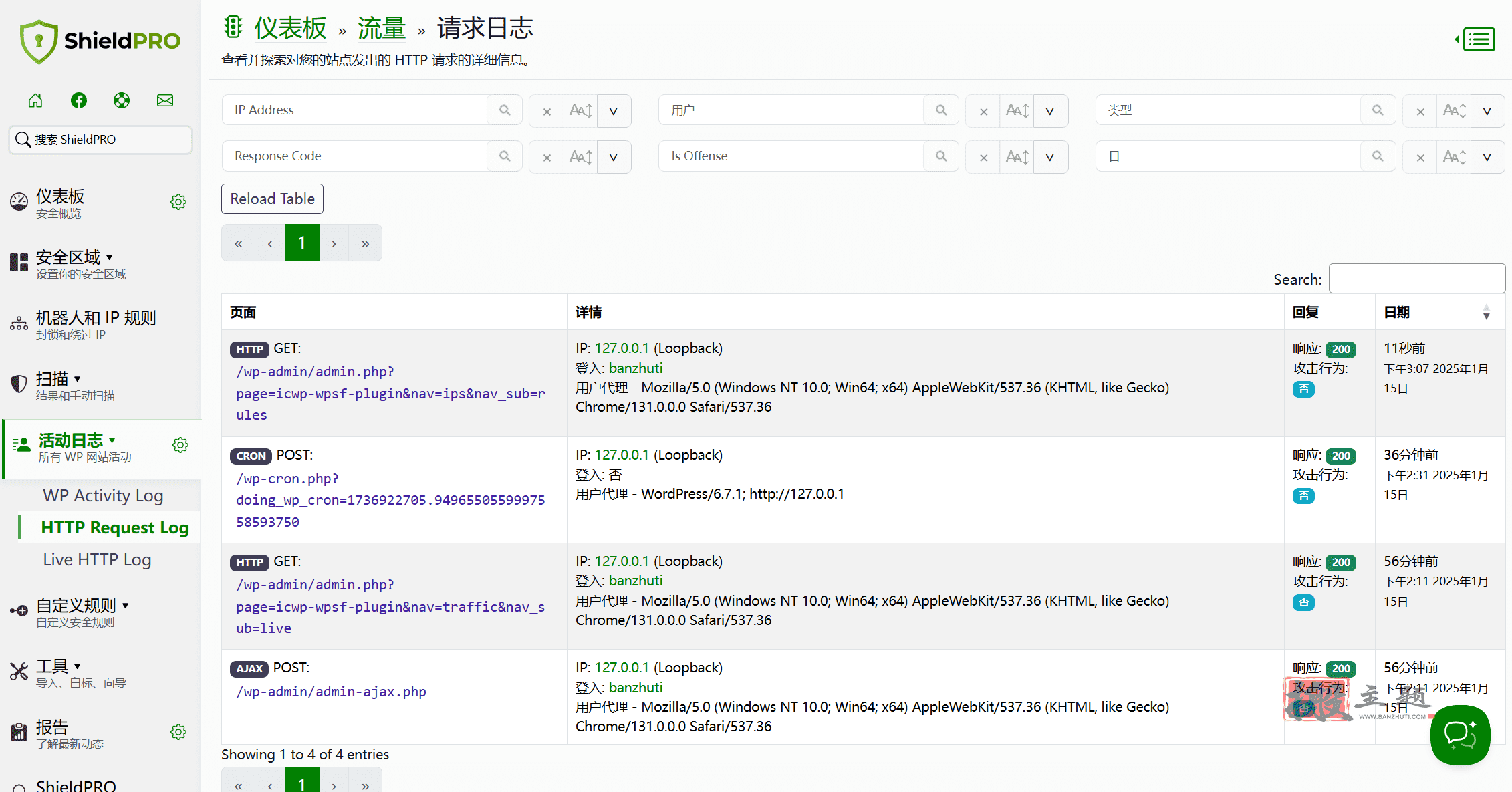Open Is Offense filter dropdown arrow
Viewport: 1512px width, 792px height.
[x=1050, y=157]
